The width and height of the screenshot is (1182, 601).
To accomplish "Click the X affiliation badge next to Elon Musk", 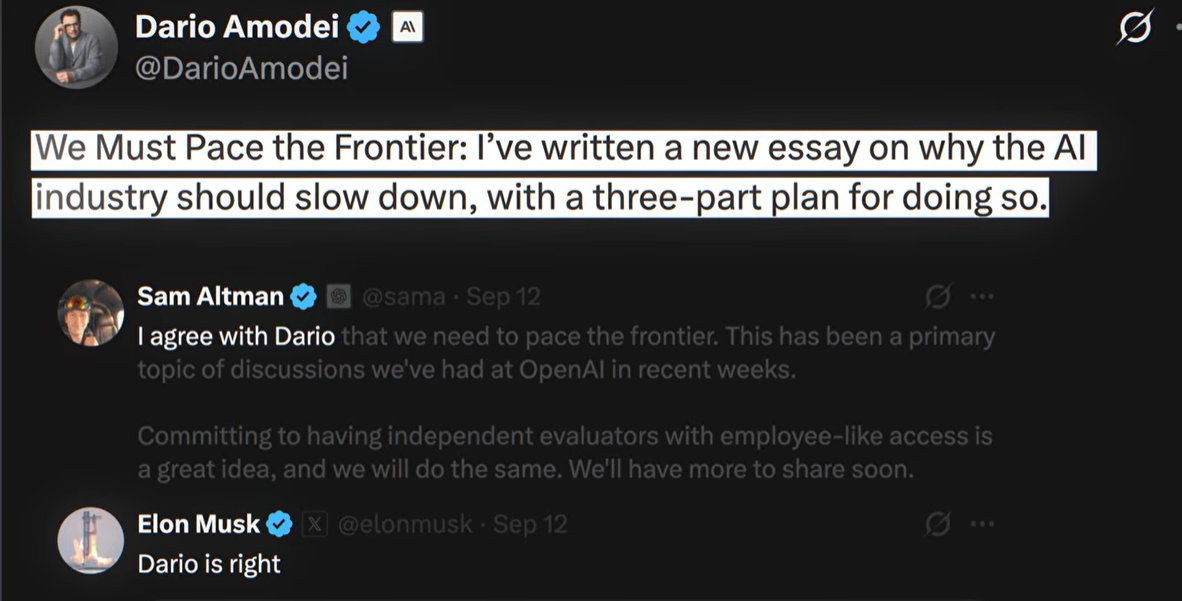I will tap(314, 523).
